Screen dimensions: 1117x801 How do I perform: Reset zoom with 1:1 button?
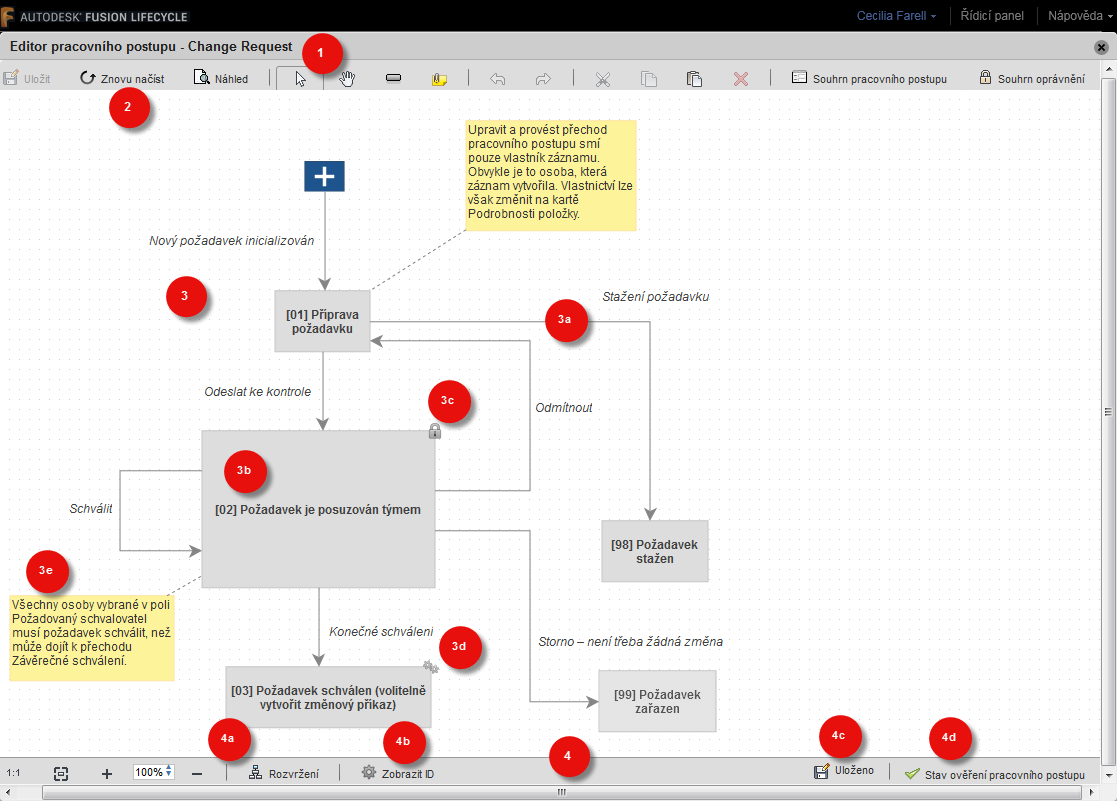(14, 773)
